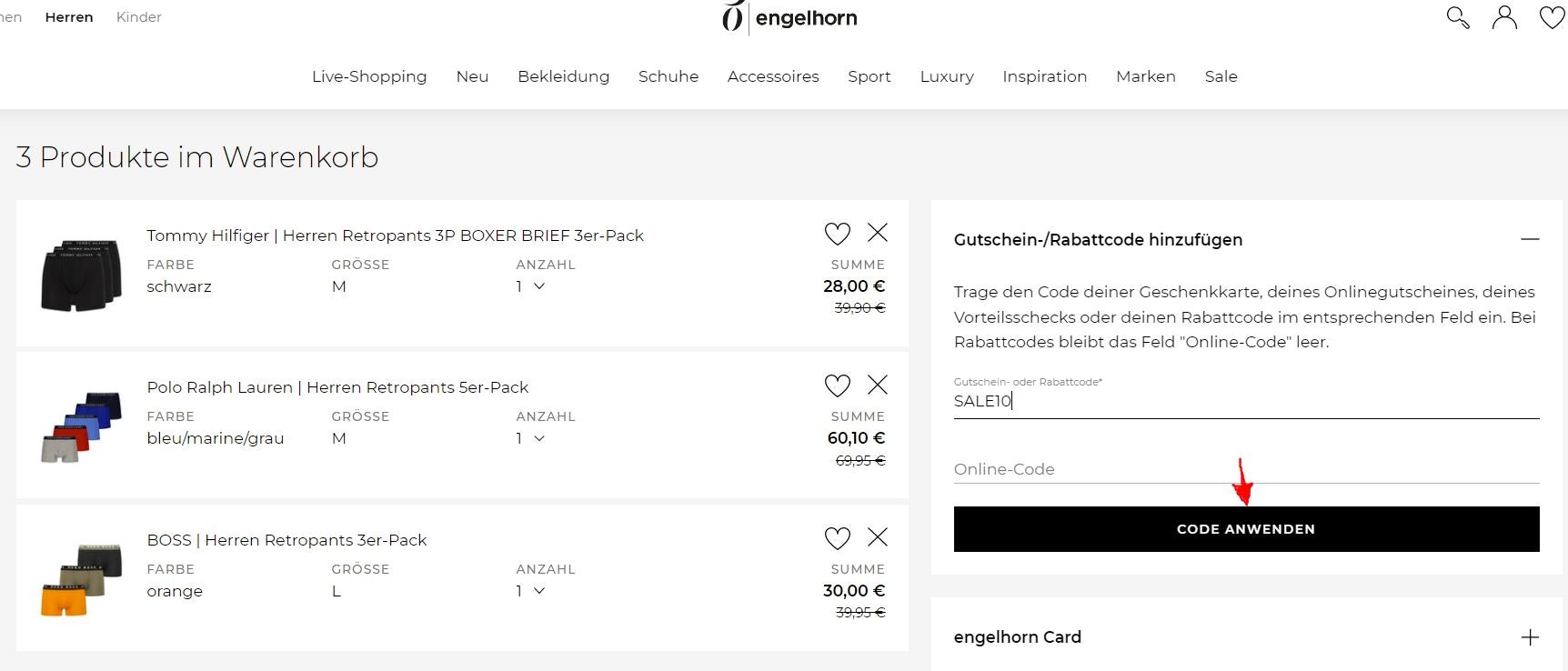Open the wishlist heart in the header
1568x671 pixels.
pos(1551,17)
